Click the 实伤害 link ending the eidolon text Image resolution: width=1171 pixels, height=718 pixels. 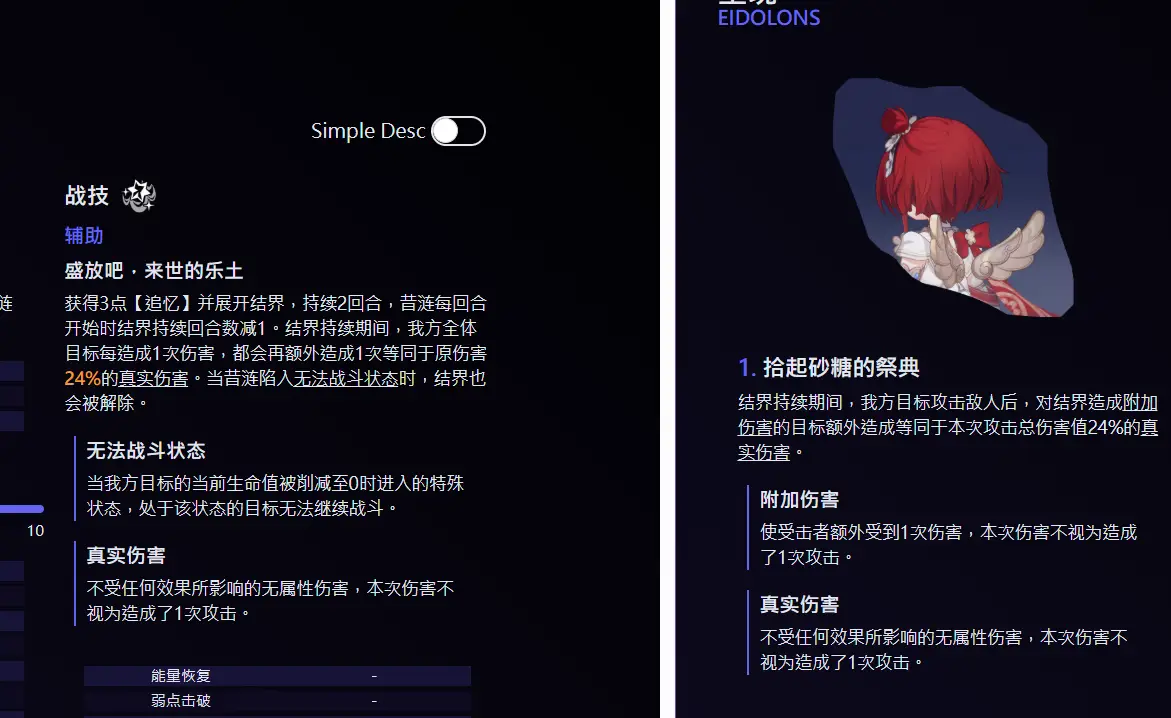pos(763,453)
